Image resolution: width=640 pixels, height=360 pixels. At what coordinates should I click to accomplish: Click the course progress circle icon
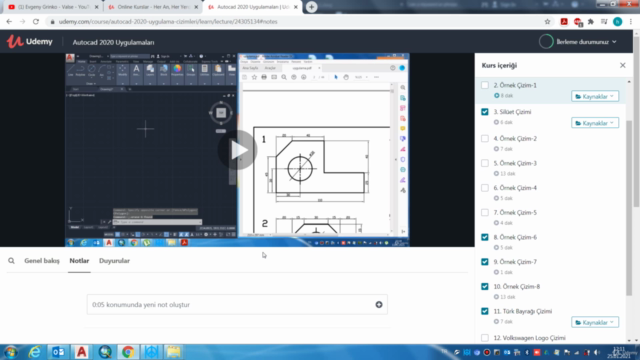point(546,42)
